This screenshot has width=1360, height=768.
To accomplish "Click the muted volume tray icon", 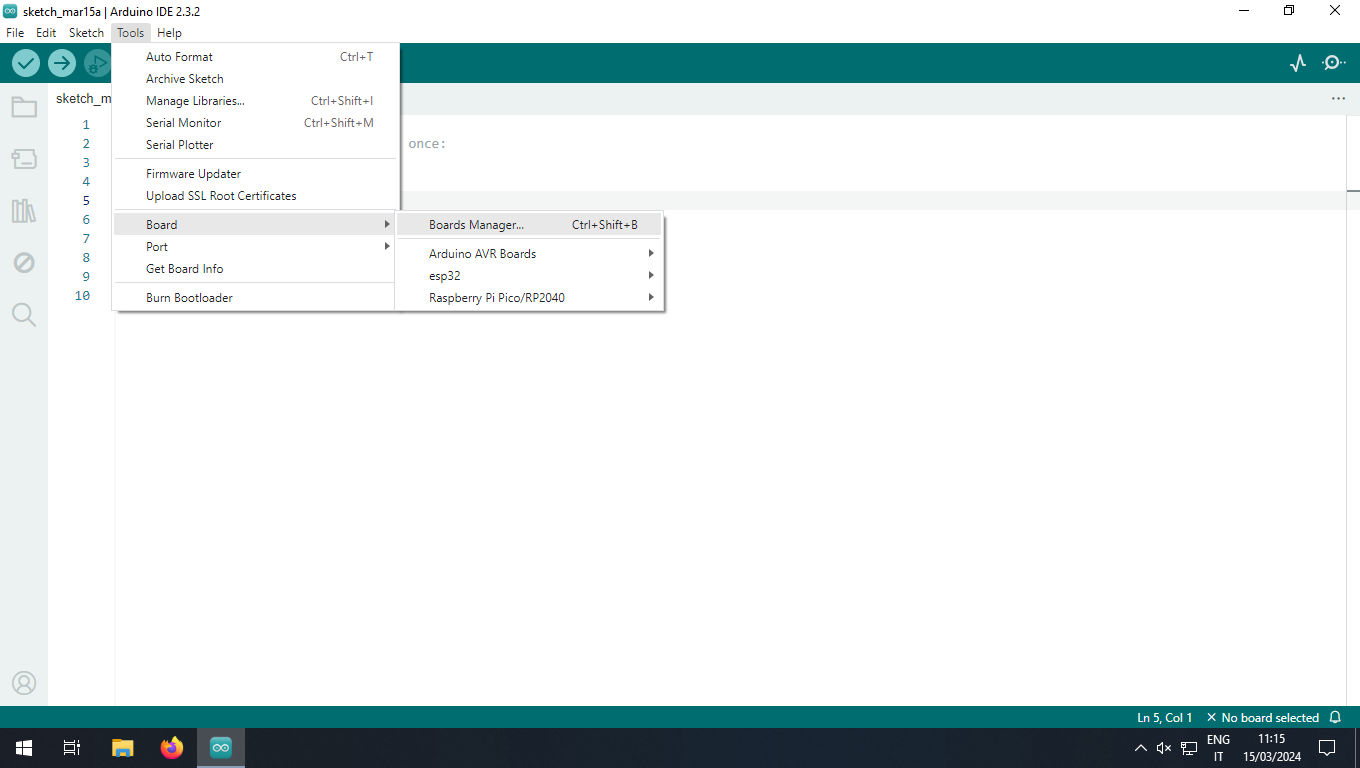I will [1164, 748].
